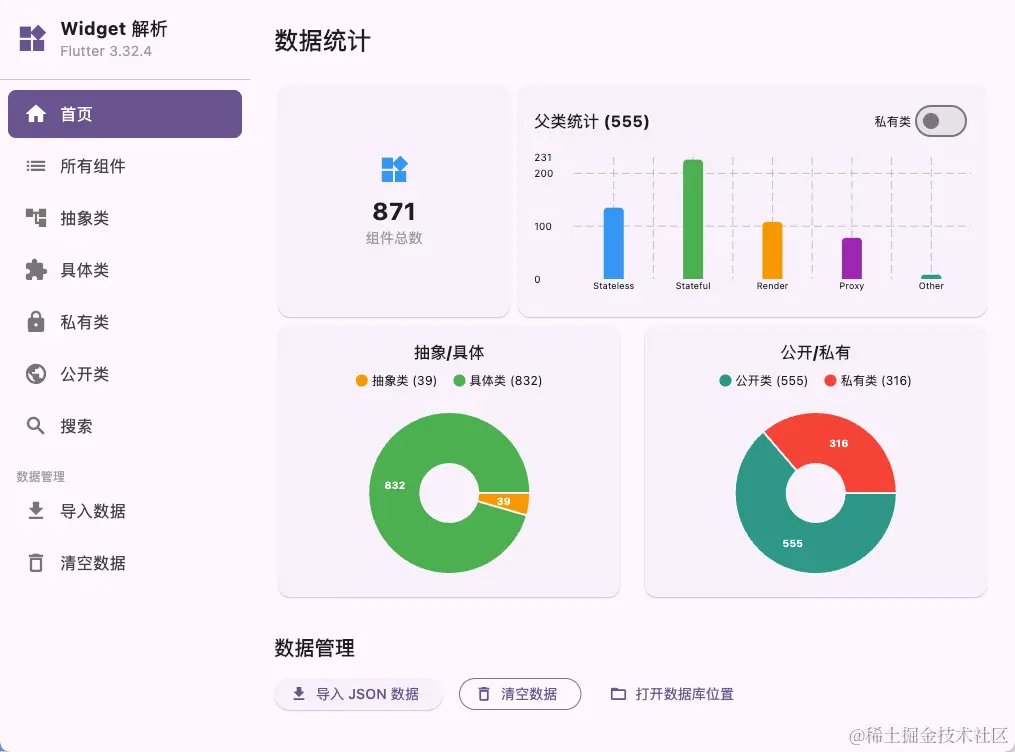Toggle the 私有类 switch on
The image size is (1015, 752).
(941, 121)
